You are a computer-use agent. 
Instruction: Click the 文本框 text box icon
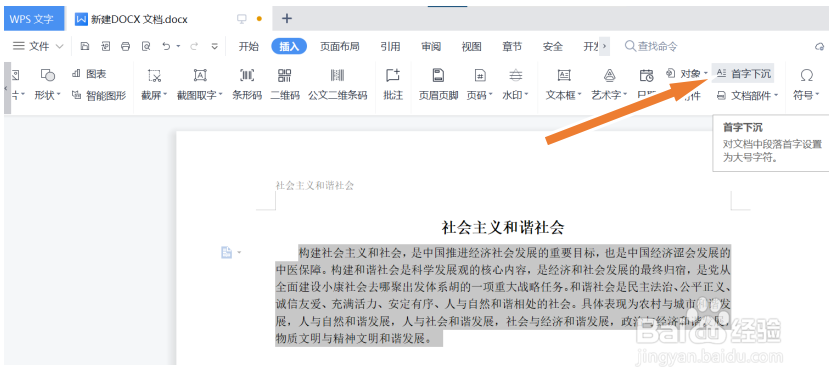pyautogui.click(x=564, y=76)
